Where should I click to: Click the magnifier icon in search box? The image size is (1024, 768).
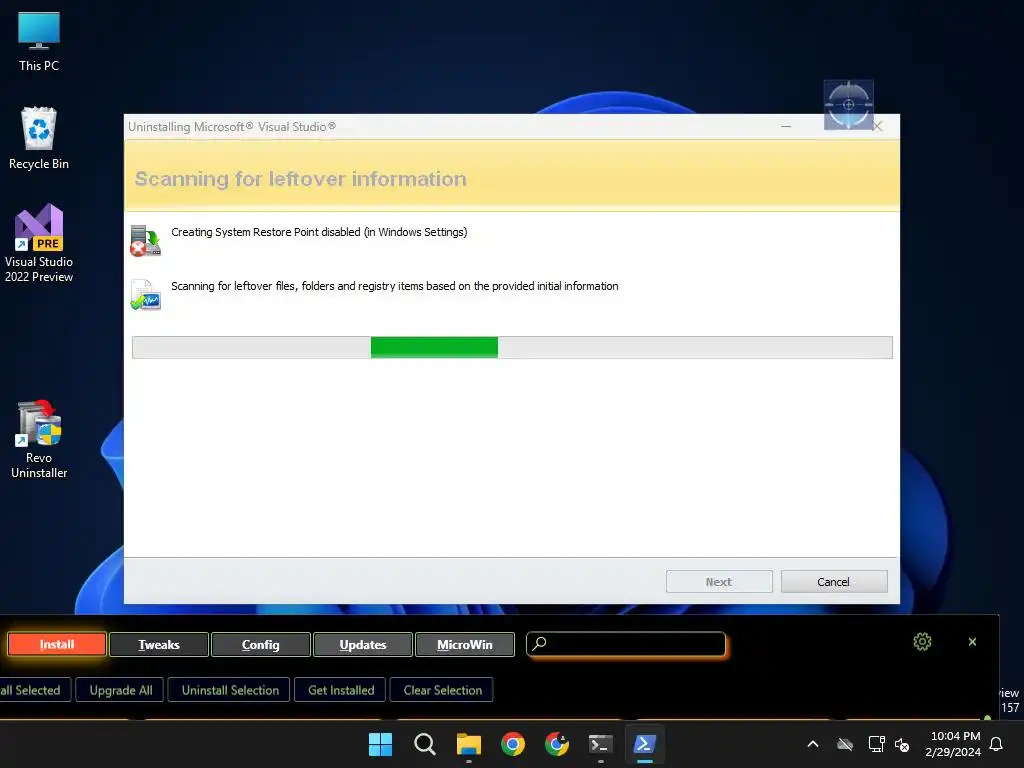(x=539, y=643)
